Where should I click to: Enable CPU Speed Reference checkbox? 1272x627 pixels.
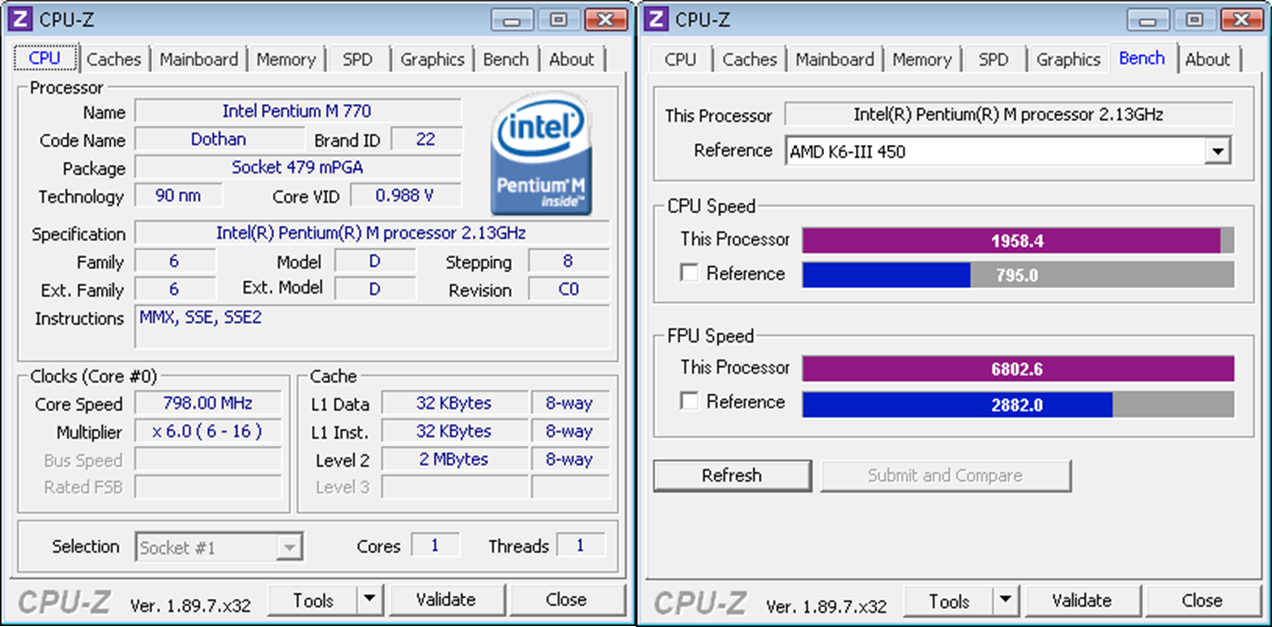pyautogui.click(x=689, y=273)
